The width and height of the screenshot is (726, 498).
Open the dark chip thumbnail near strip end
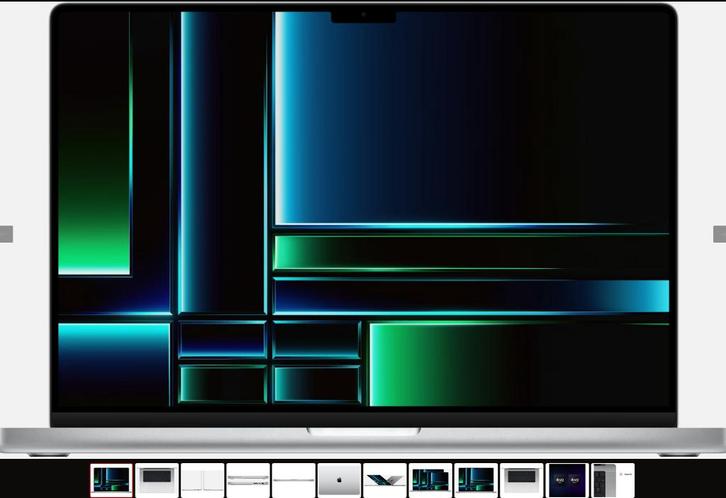[567, 480]
